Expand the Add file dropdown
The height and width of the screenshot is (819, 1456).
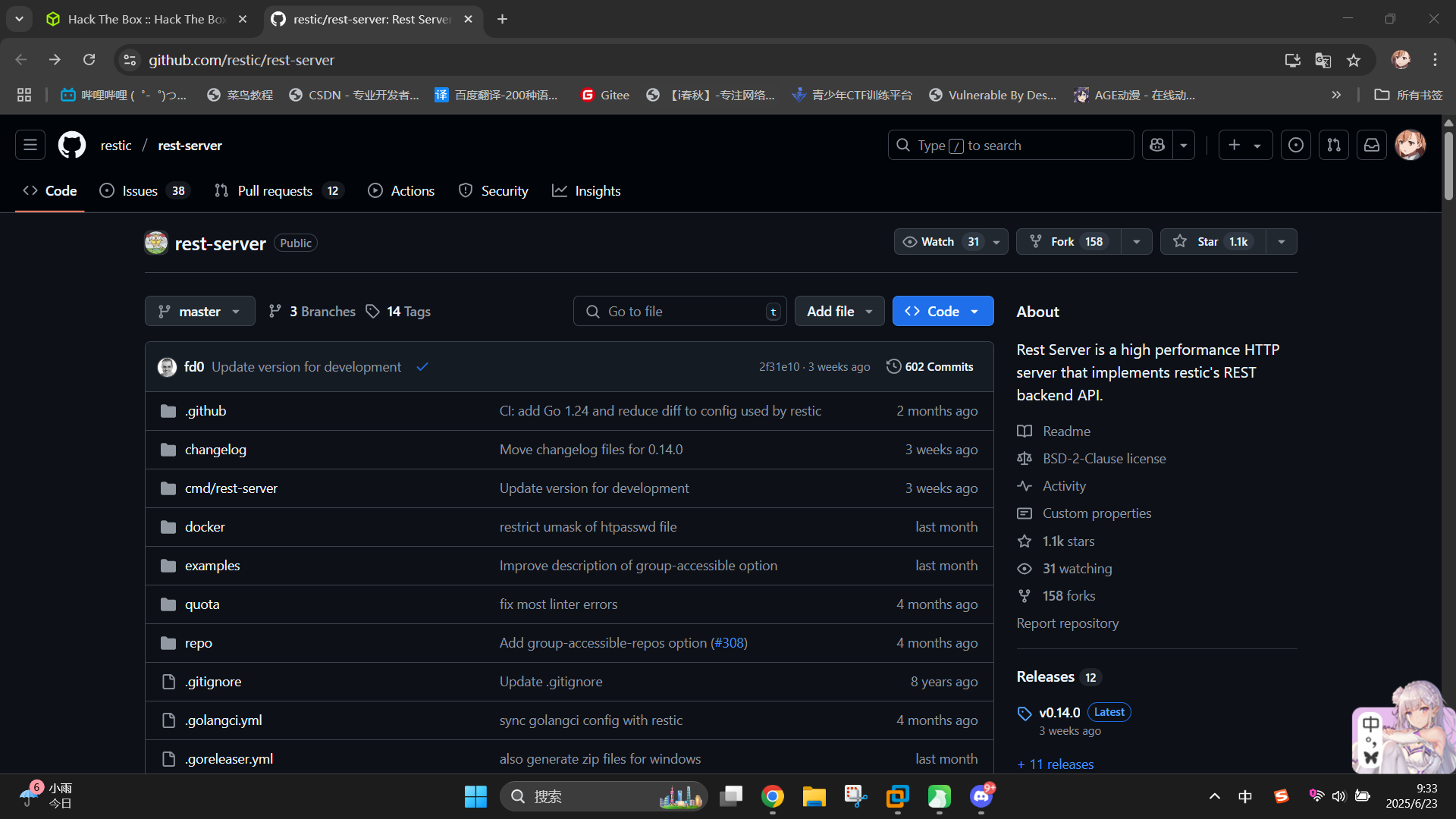839,312
